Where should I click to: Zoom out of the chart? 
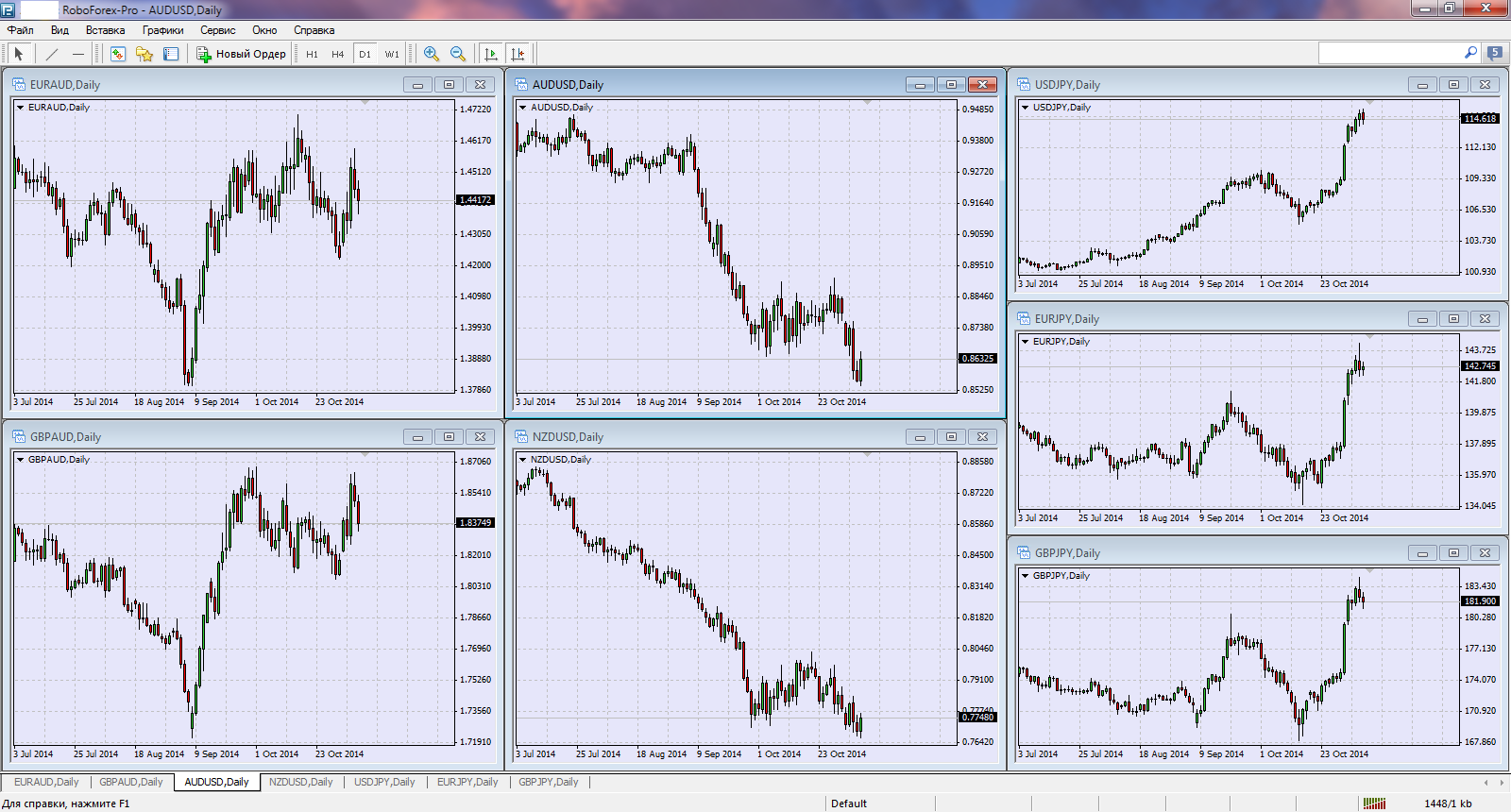pyautogui.click(x=458, y=54)
